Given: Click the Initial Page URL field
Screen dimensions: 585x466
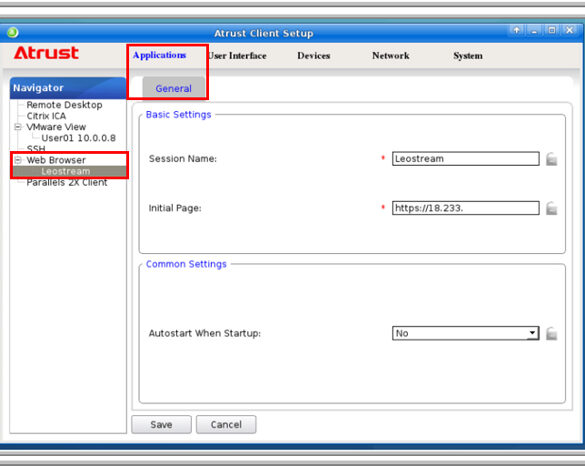Looking at the screenshot, I should pos(466,208).
